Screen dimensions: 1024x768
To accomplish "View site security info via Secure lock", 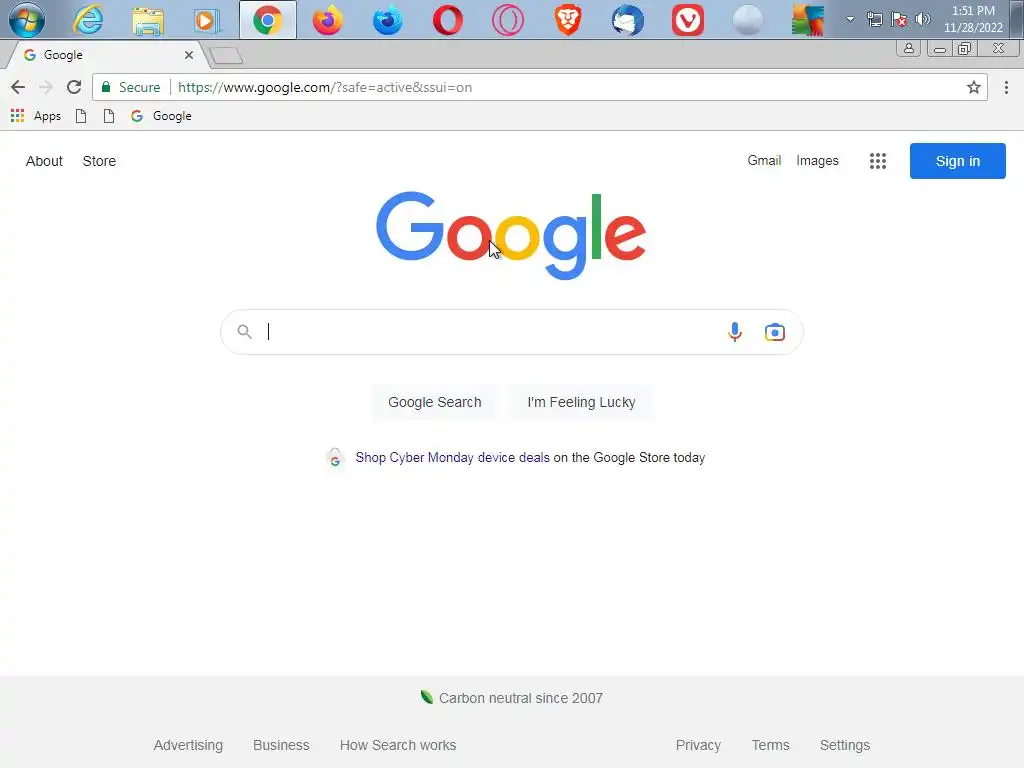I will [131, 87].
